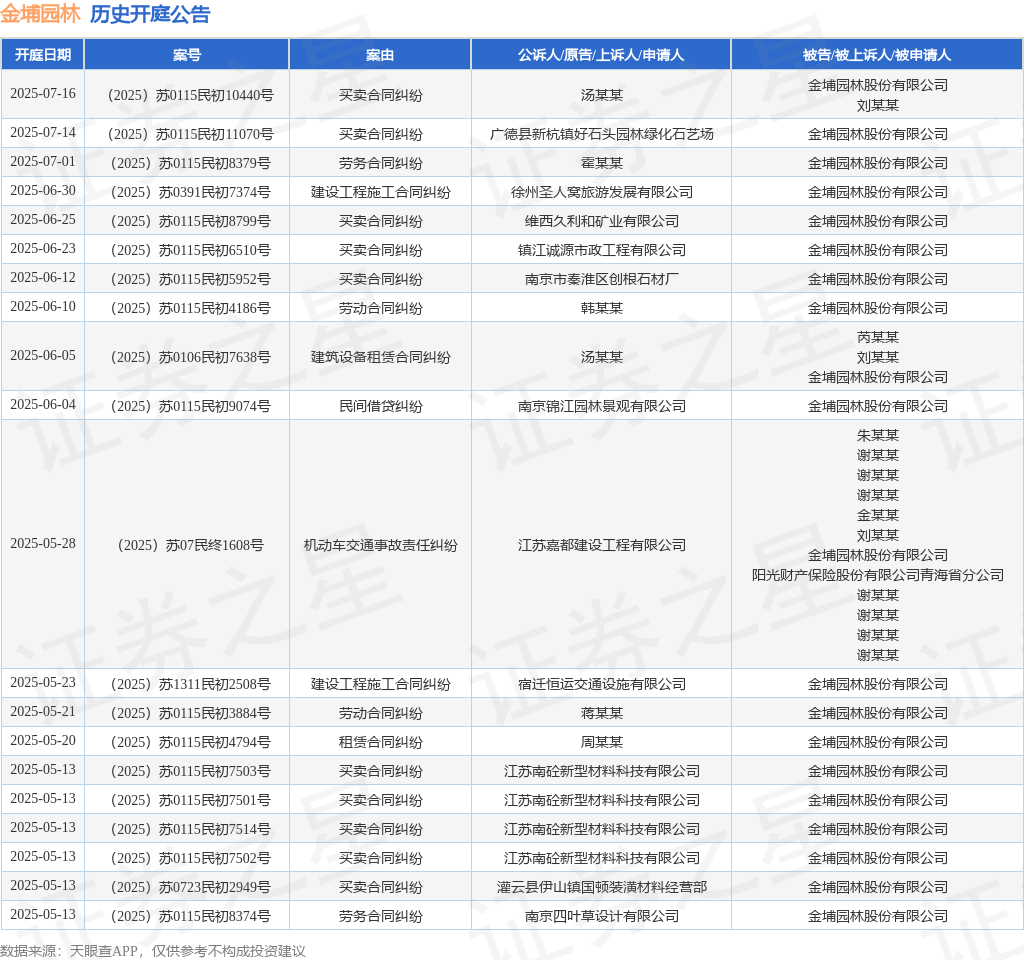This screenshot has height=960, width=1024.
Task: Click plaintiff 镇江诚源市政工程有限公司
Action: (x=601, y=250)
